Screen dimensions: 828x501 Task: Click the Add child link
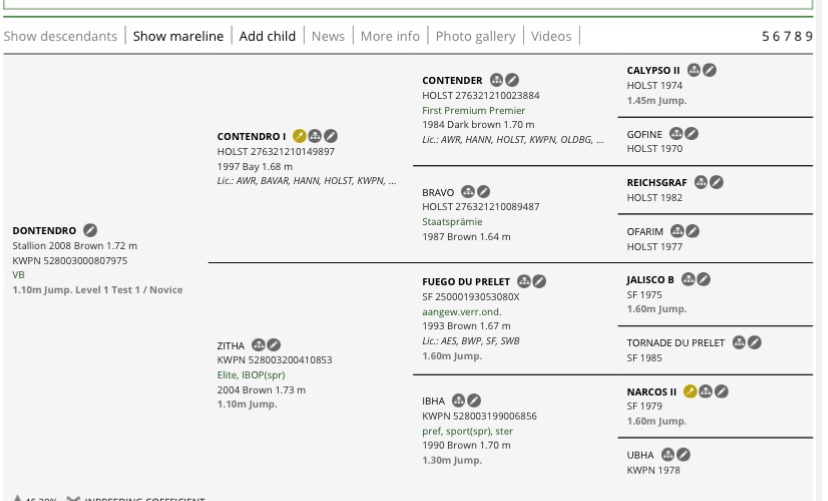point(267,36)
